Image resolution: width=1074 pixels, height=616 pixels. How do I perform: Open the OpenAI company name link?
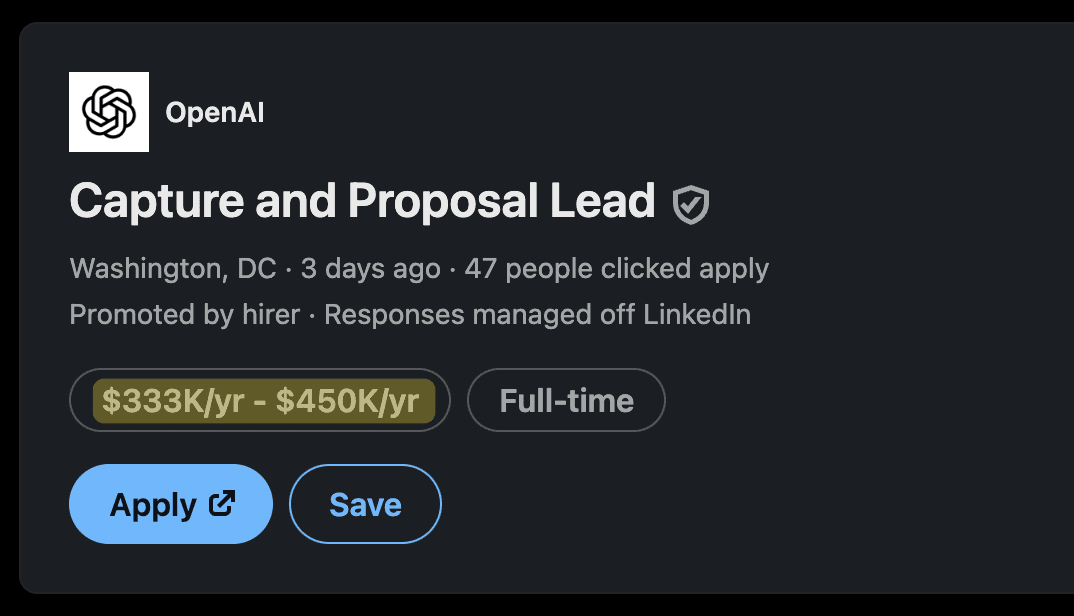point(214,113)
